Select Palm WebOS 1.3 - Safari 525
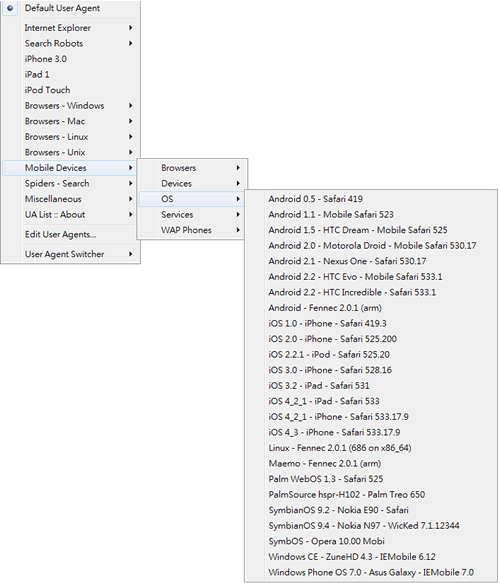This screenshot has height=583, width=500. 371,479
